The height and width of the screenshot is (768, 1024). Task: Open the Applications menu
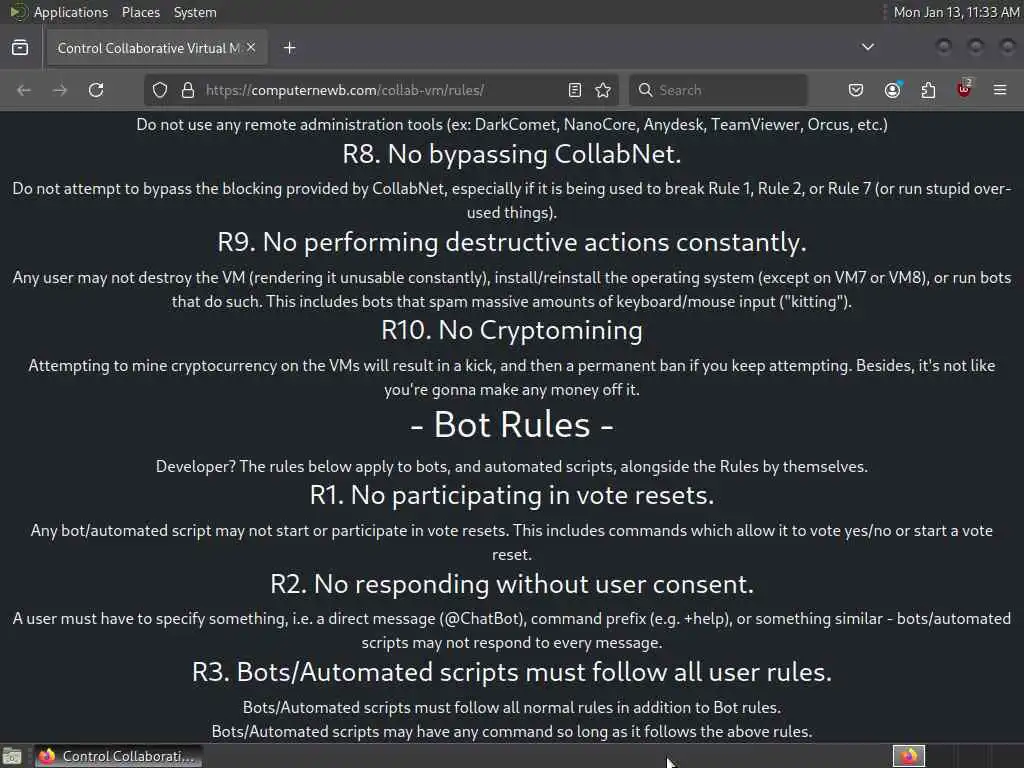point(71,12)
